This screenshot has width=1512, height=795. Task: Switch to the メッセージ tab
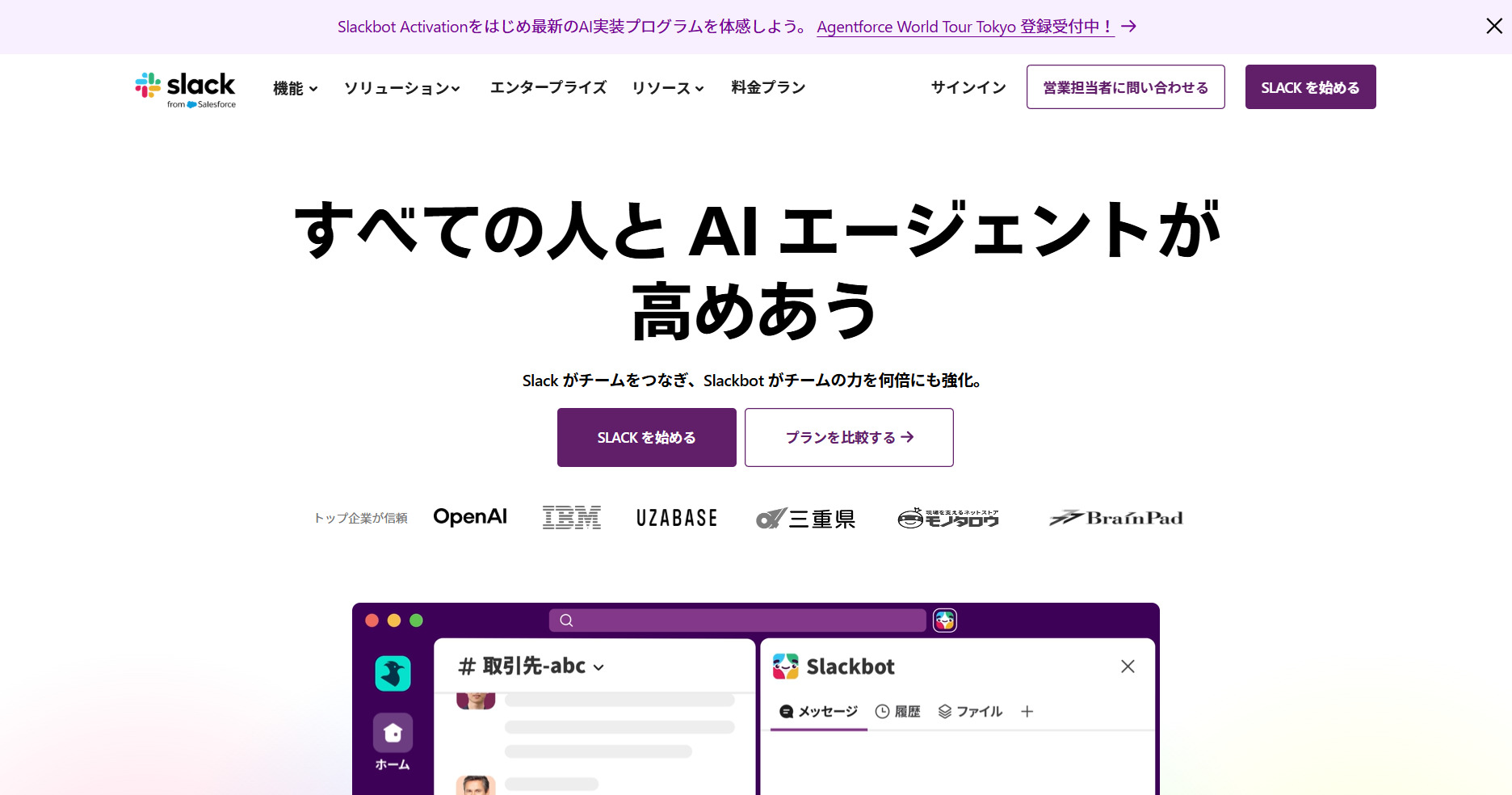point(818,712)
